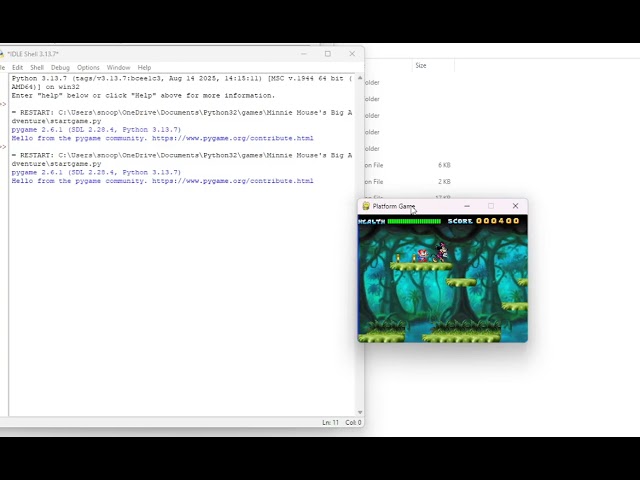Image resolution: width=640 pixels, height=480 pixels.
Task: Open the Window menu in IDLE Shell
Action: click(118, 67)
